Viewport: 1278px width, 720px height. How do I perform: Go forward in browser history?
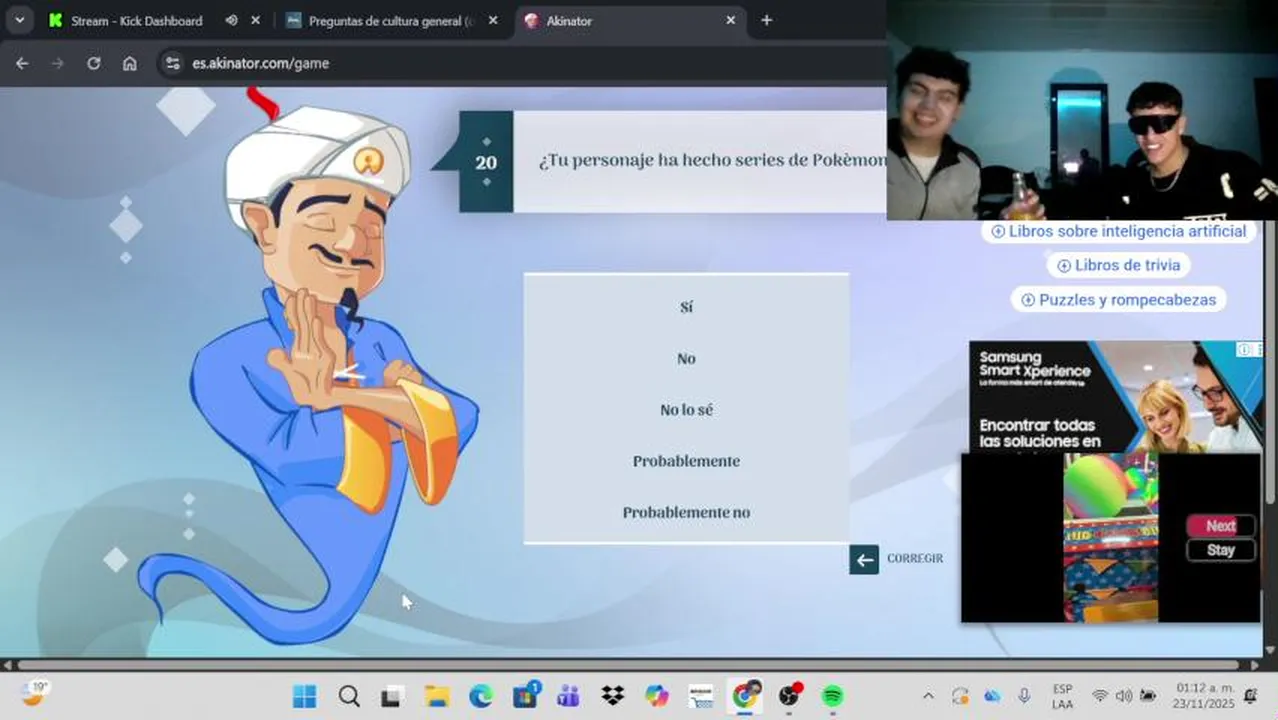(57, 63)
